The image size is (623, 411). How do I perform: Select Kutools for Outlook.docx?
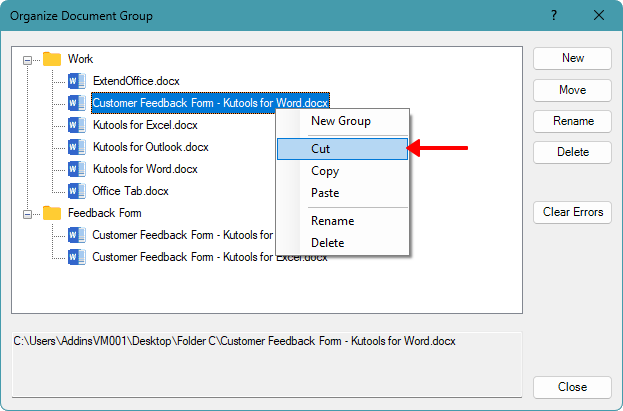(x=151, y=147)
